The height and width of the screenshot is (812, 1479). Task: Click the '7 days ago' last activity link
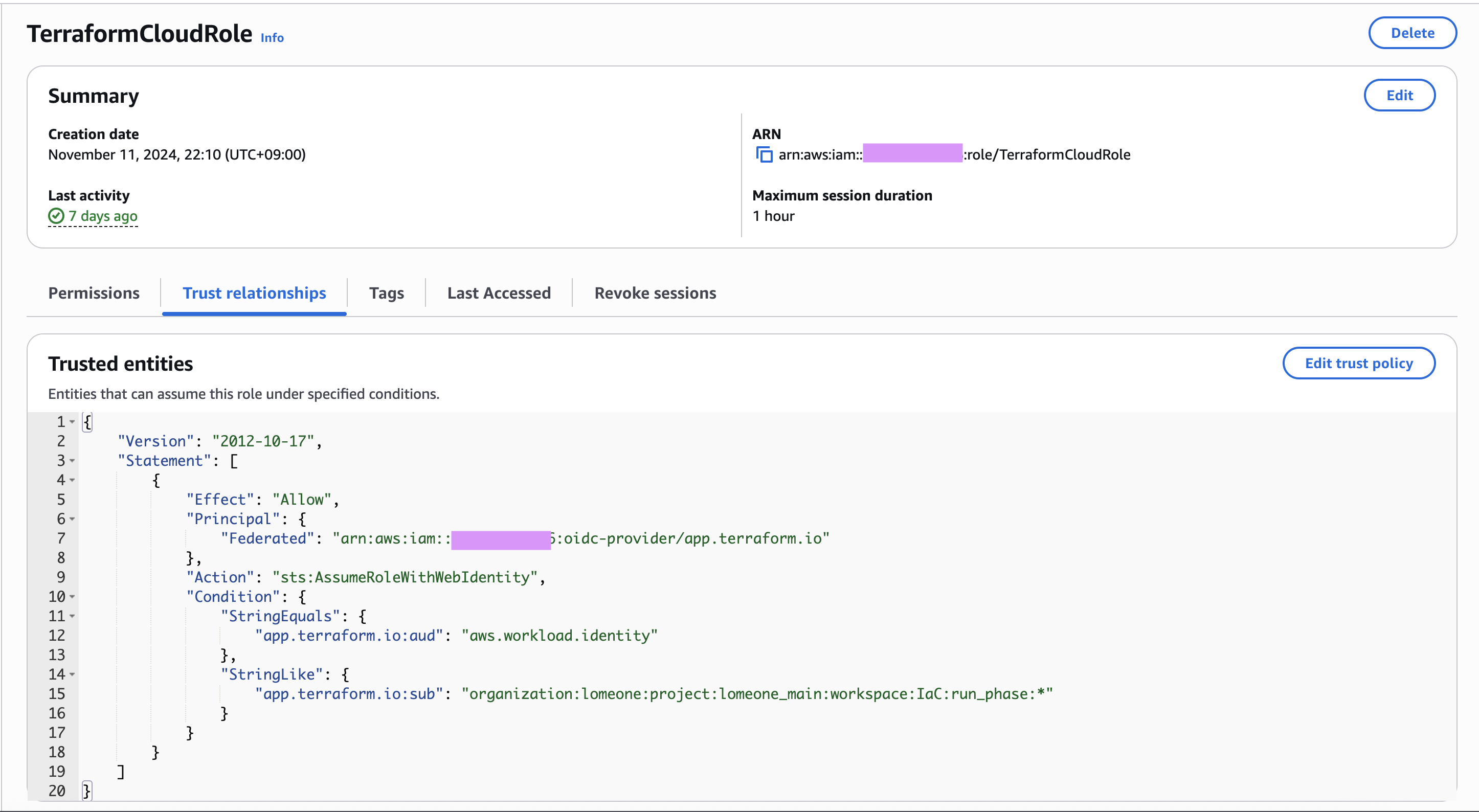(103, 216)
